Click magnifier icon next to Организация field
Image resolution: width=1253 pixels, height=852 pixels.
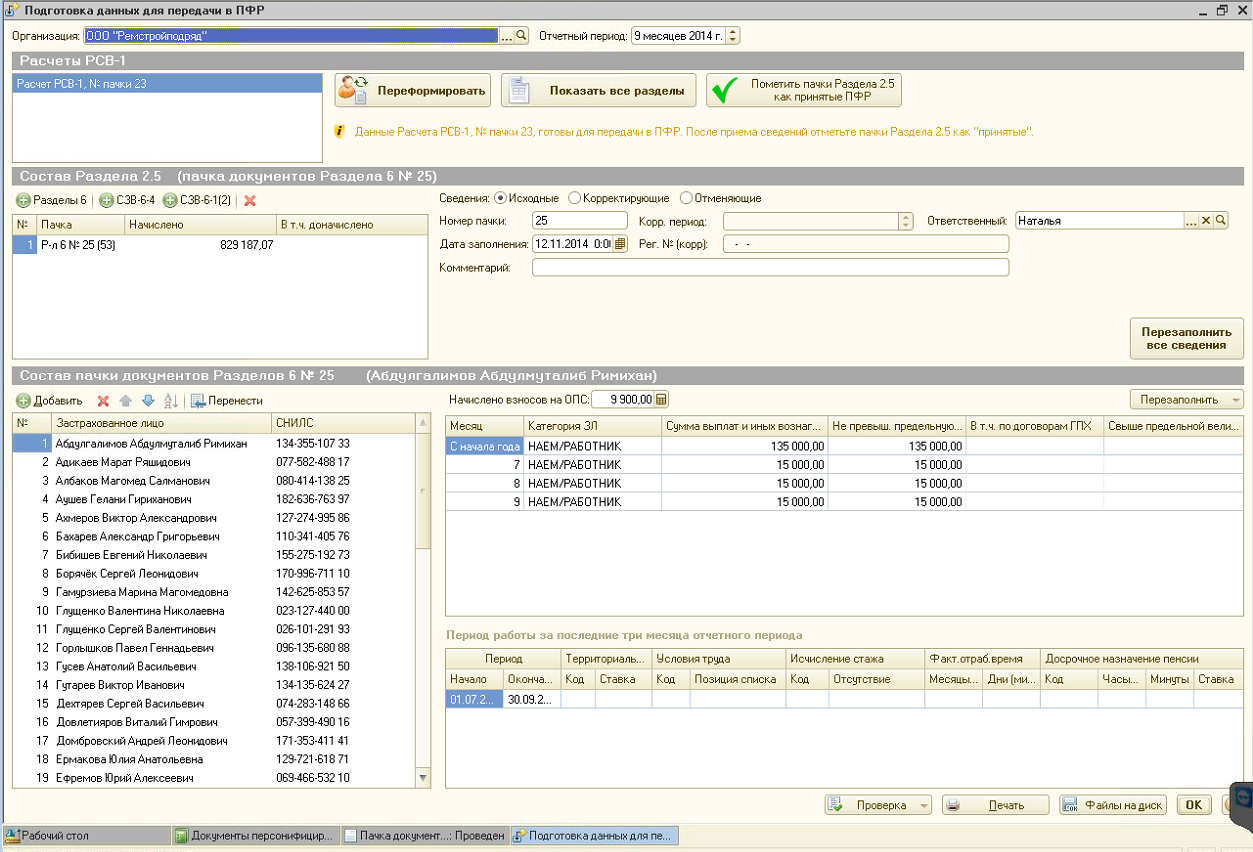tap(521, 36)
